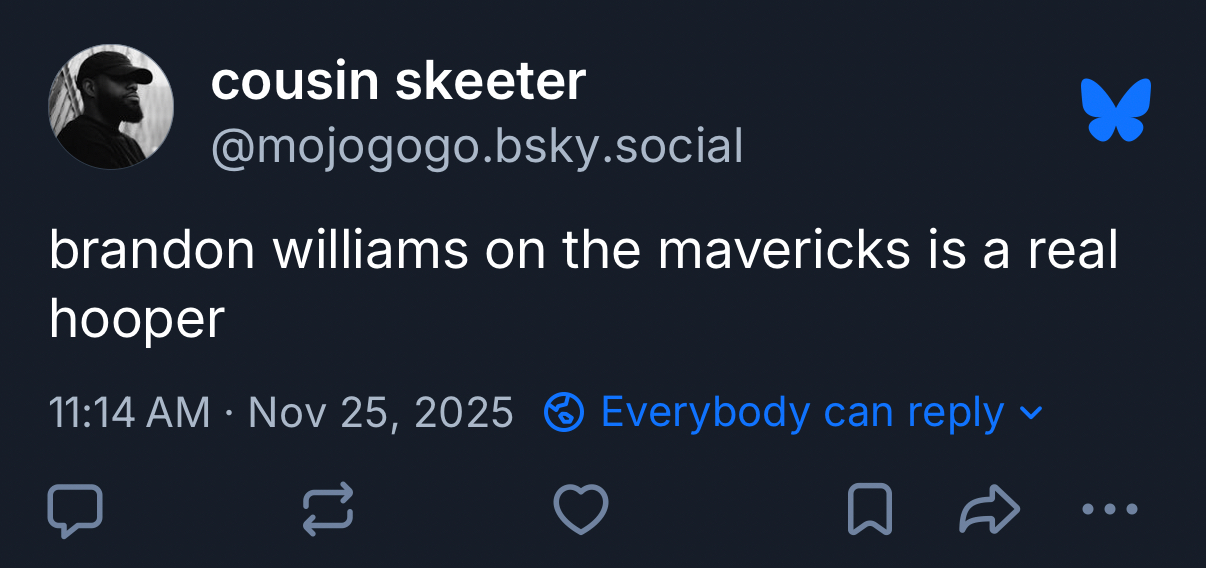Open cousin skeeter's profile picture

pos(111,107)
